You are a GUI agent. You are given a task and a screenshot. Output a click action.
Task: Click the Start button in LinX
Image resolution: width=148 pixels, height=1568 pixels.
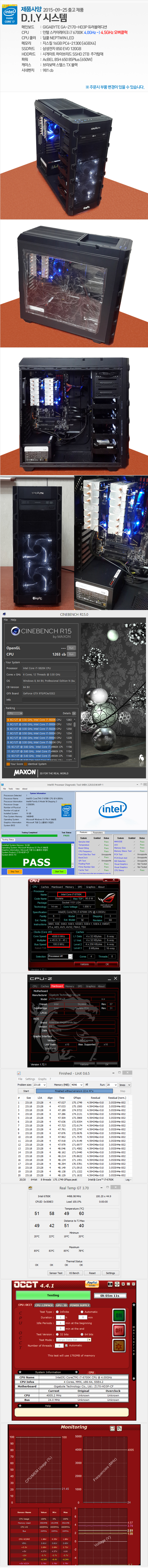point(26,1091)
